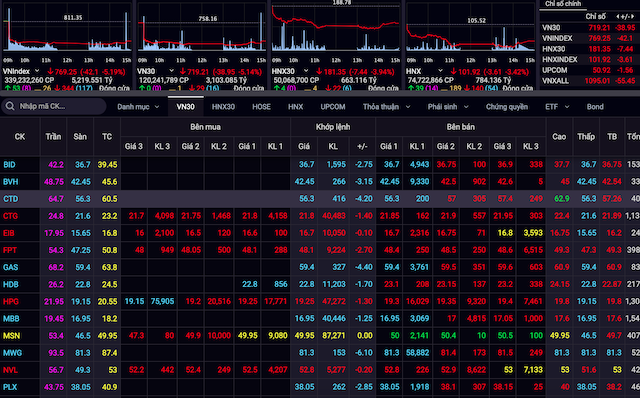Viewport: 640px width, 398px height.
Task: Open the HNX board tab
Action: click(x=296, y=107)
